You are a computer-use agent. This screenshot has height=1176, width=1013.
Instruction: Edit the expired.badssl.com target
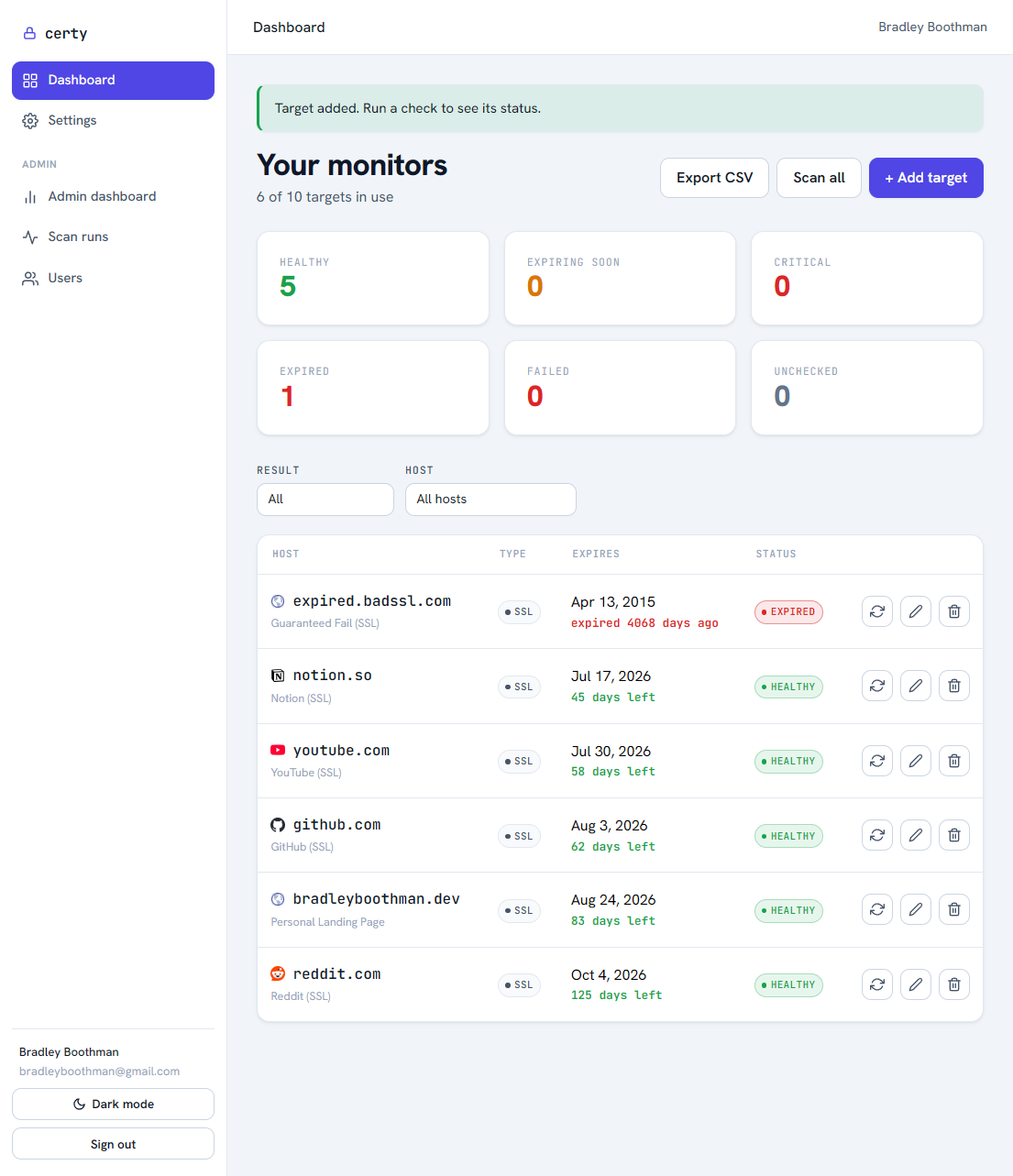[916, 611]
